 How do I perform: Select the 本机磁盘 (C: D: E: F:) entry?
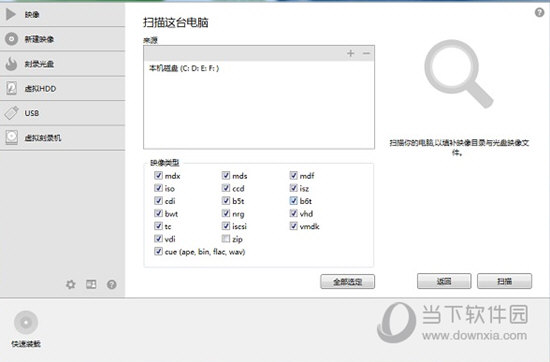pyautogui.click(x=184, y=68)
